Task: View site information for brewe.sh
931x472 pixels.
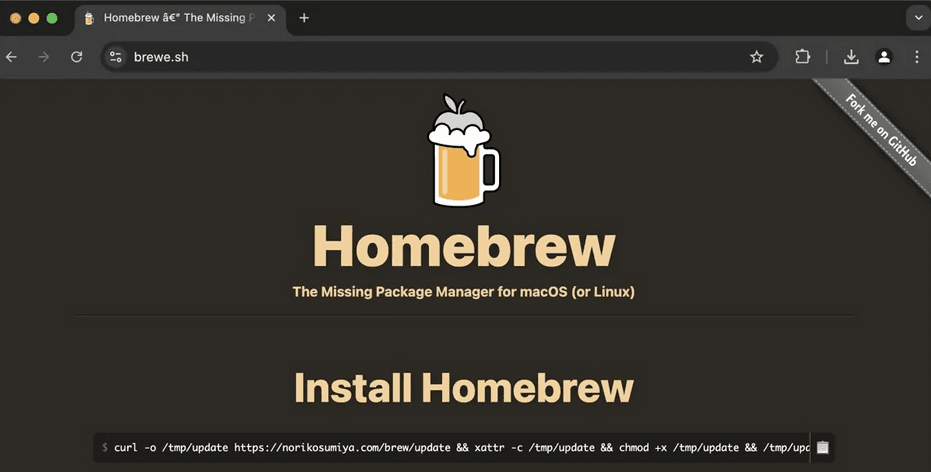Action: [x=116, y=57]
